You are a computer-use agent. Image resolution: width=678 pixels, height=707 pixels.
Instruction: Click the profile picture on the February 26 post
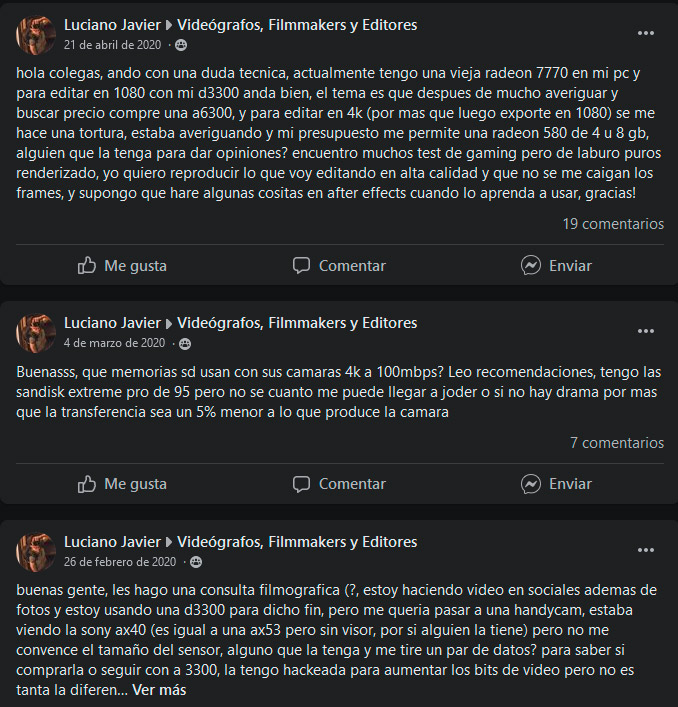pyautogui.click(x=36, y=552)
